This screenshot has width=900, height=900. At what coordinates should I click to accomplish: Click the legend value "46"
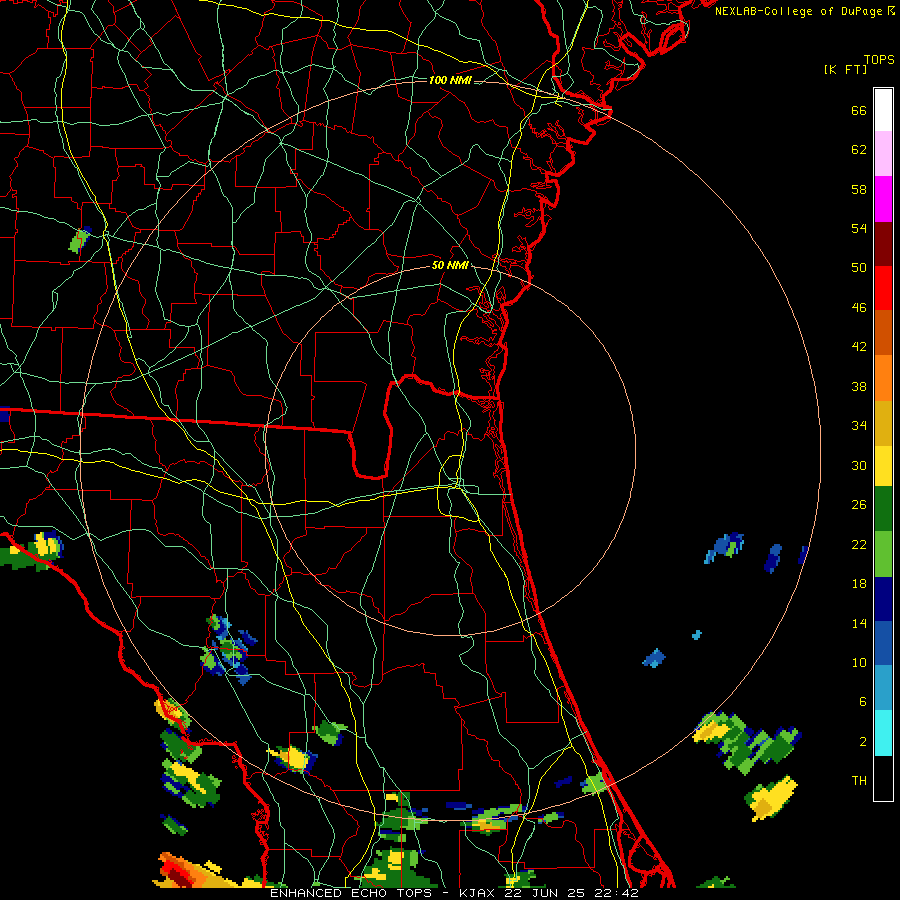(859, 308)
